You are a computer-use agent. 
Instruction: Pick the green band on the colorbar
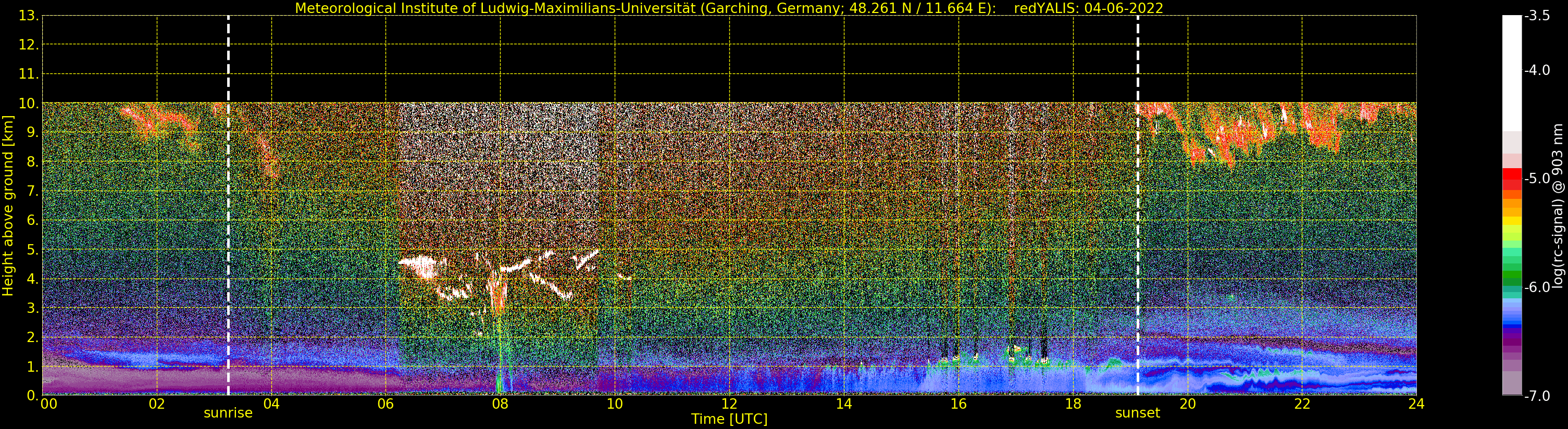(x=1512, y=274)
